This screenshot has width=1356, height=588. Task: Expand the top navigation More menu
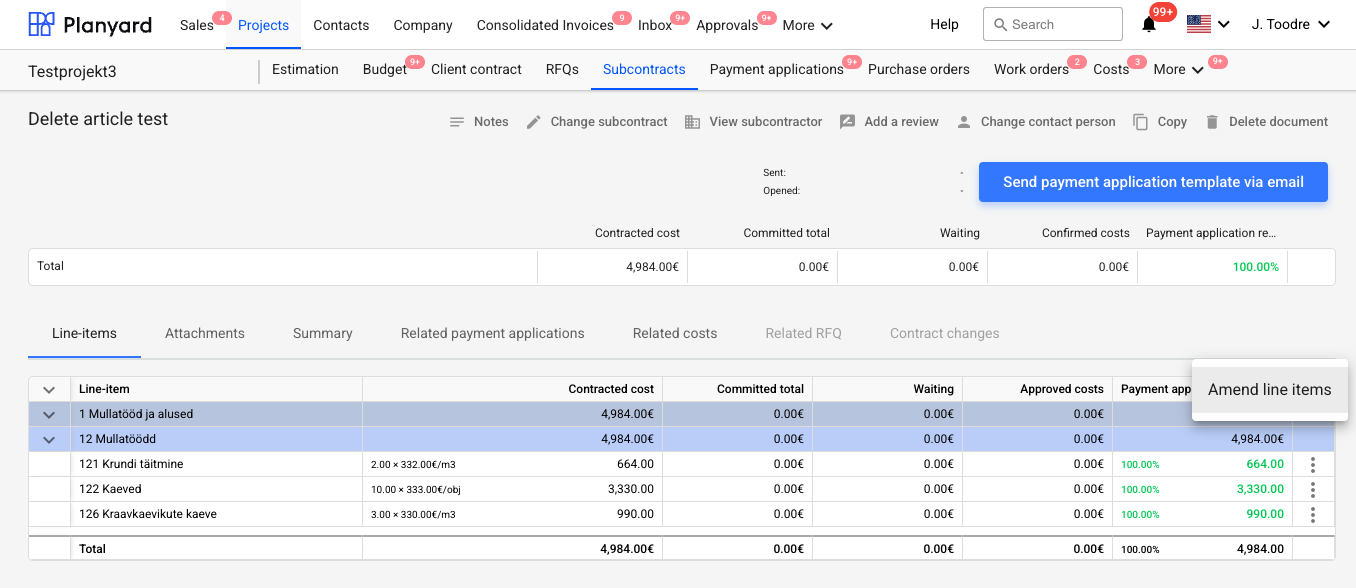tap(808, 25)
